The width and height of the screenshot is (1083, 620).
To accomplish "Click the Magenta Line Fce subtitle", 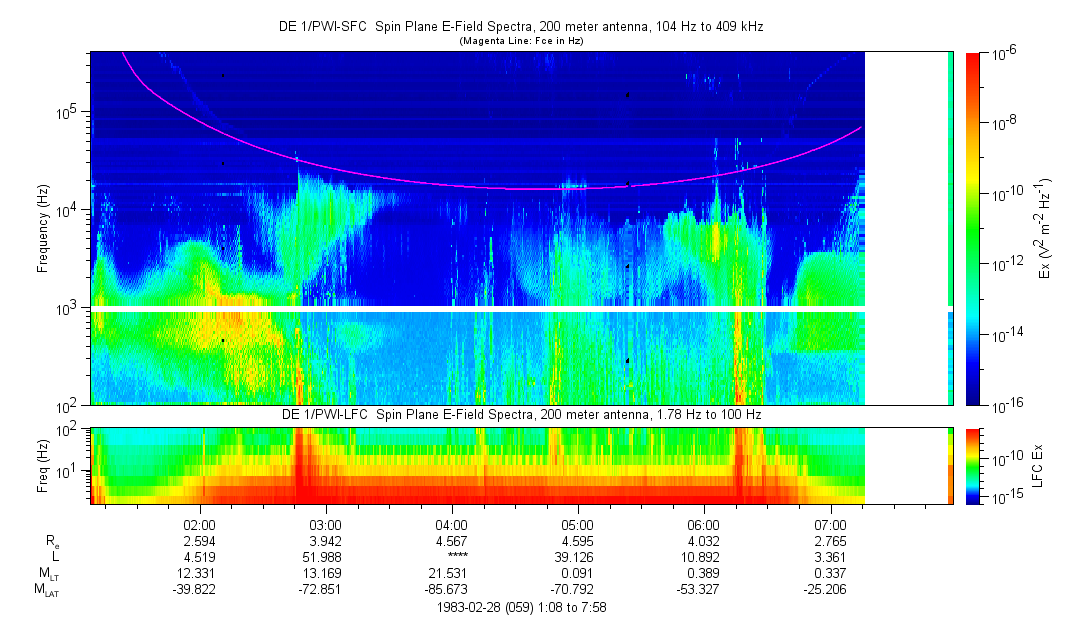I will tap(520, 41).
